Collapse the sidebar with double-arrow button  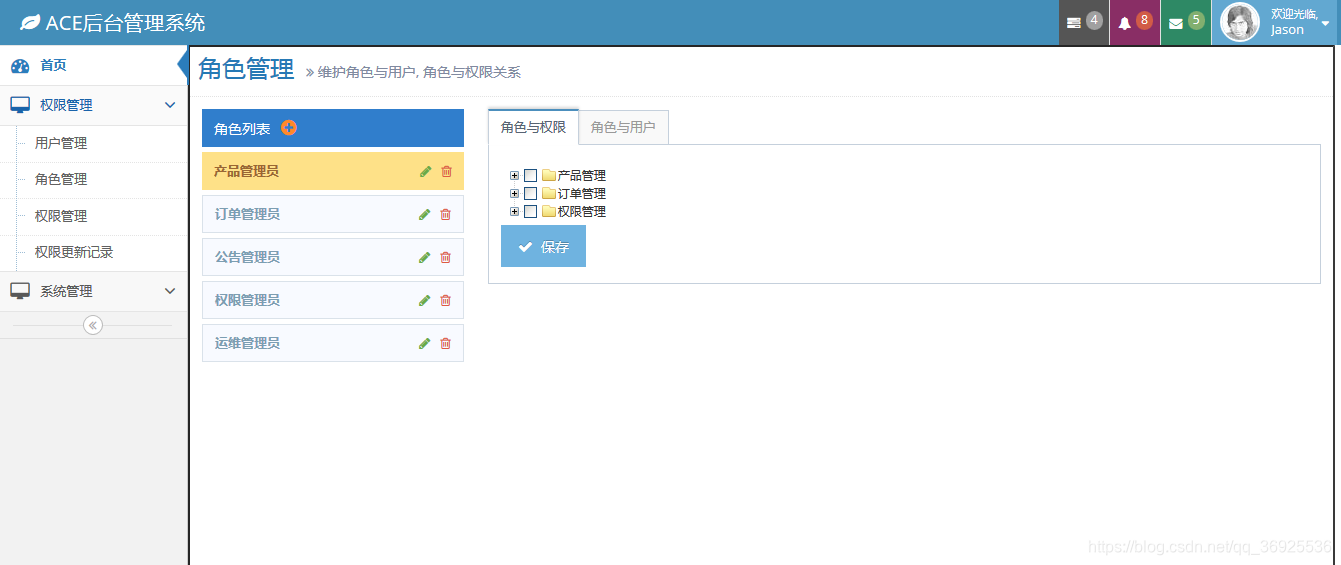pos(93,325)
